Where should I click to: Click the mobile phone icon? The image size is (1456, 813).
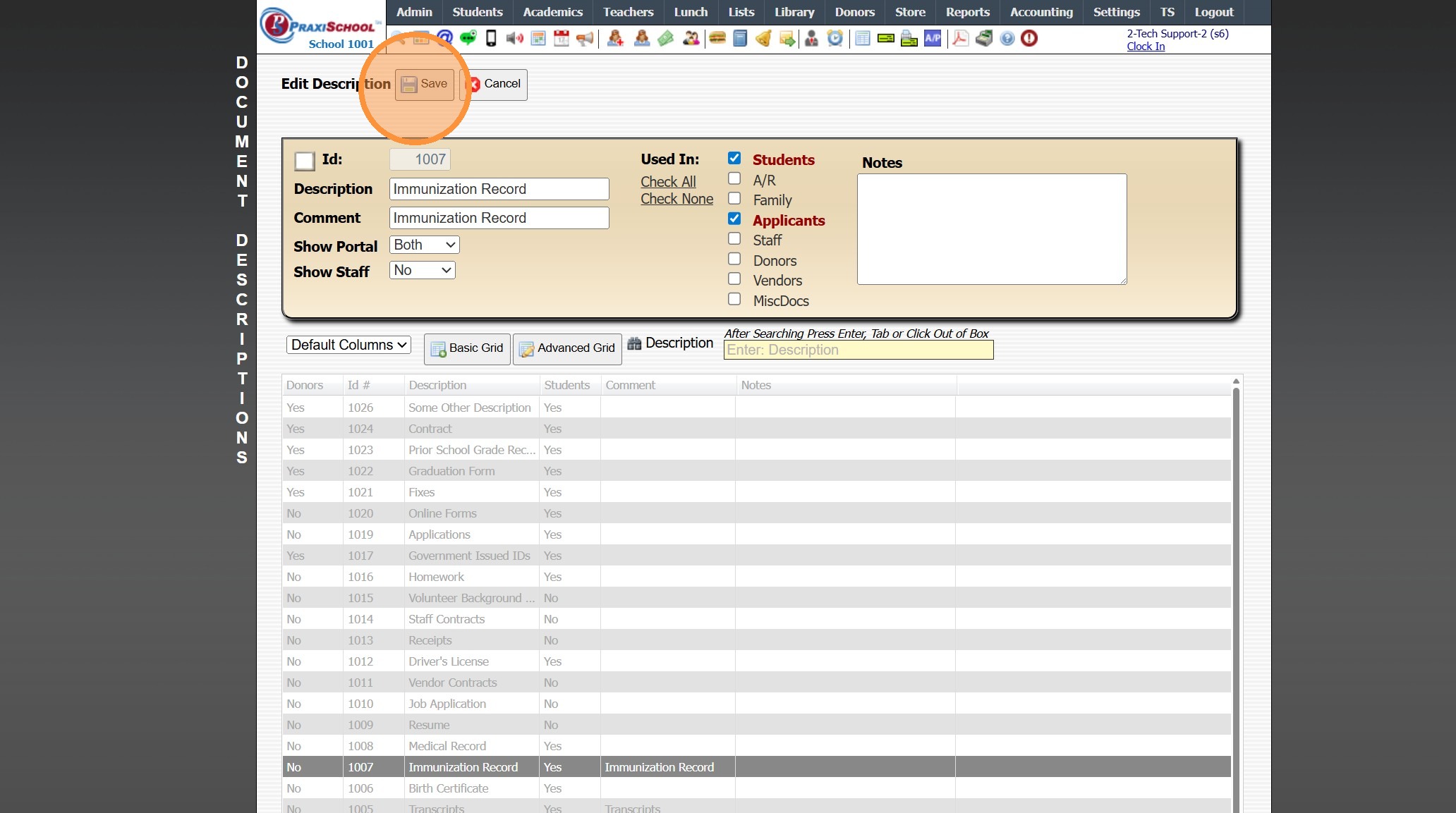click(491, 38)
